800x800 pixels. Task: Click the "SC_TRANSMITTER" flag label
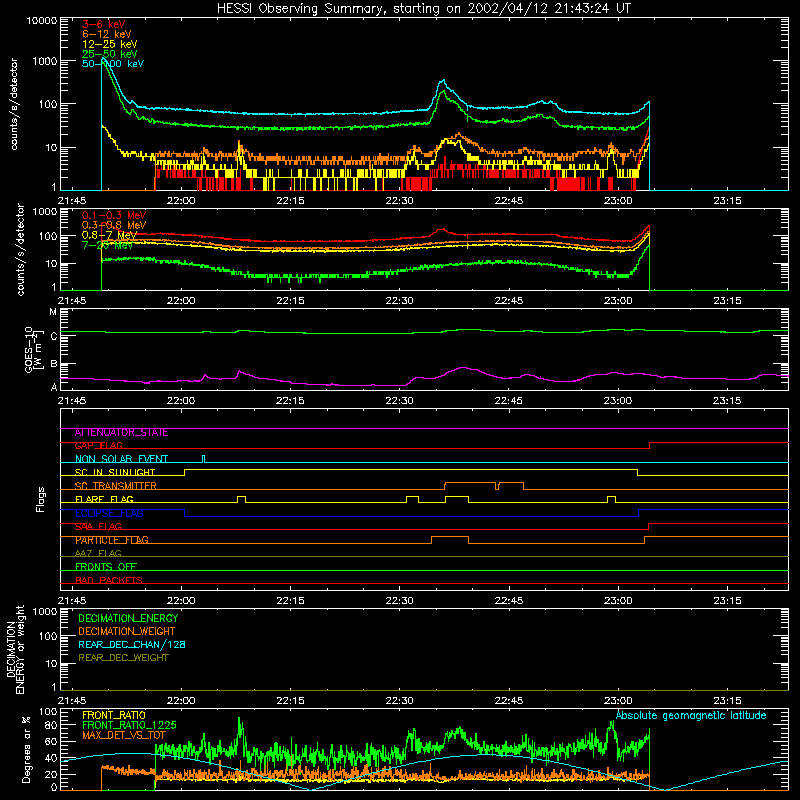coord(115,486)
